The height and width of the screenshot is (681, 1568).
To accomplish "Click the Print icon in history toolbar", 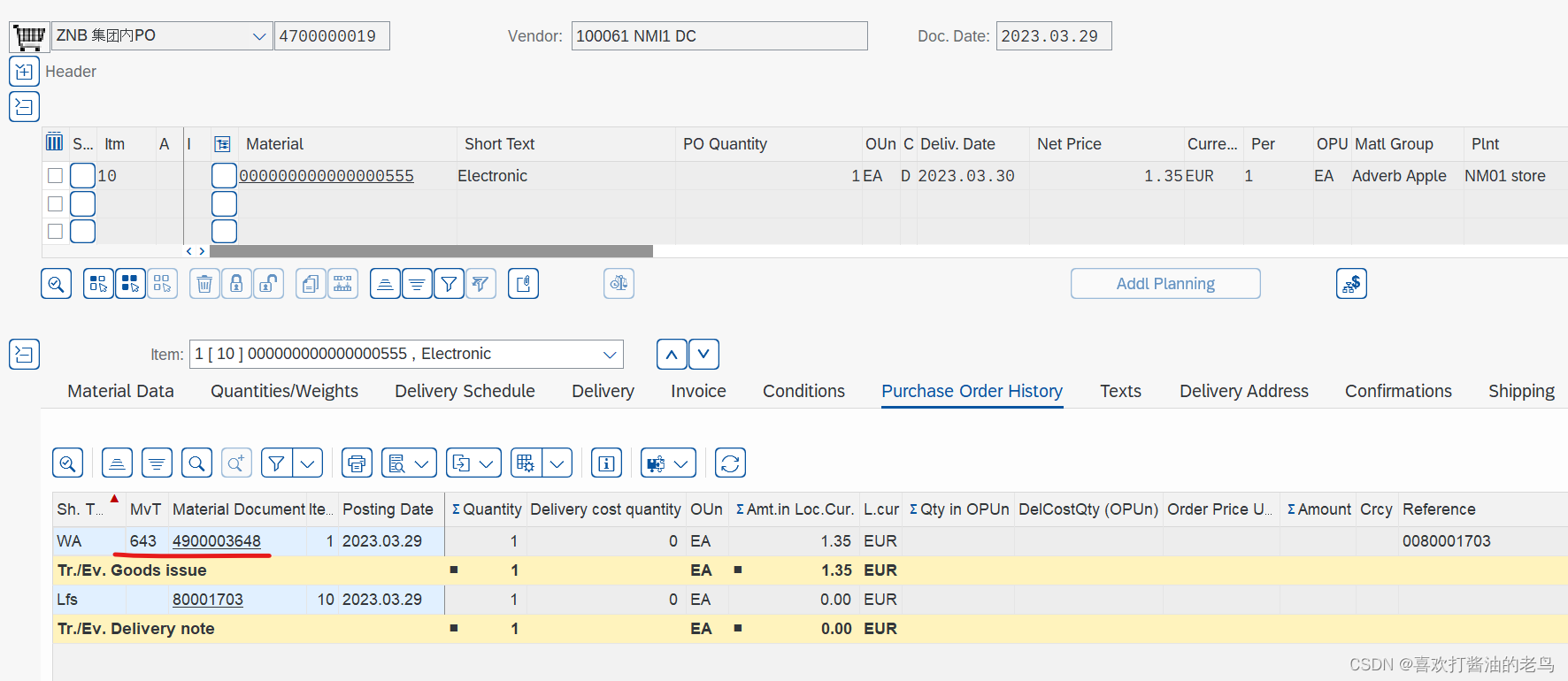I will tap(357, 463).
